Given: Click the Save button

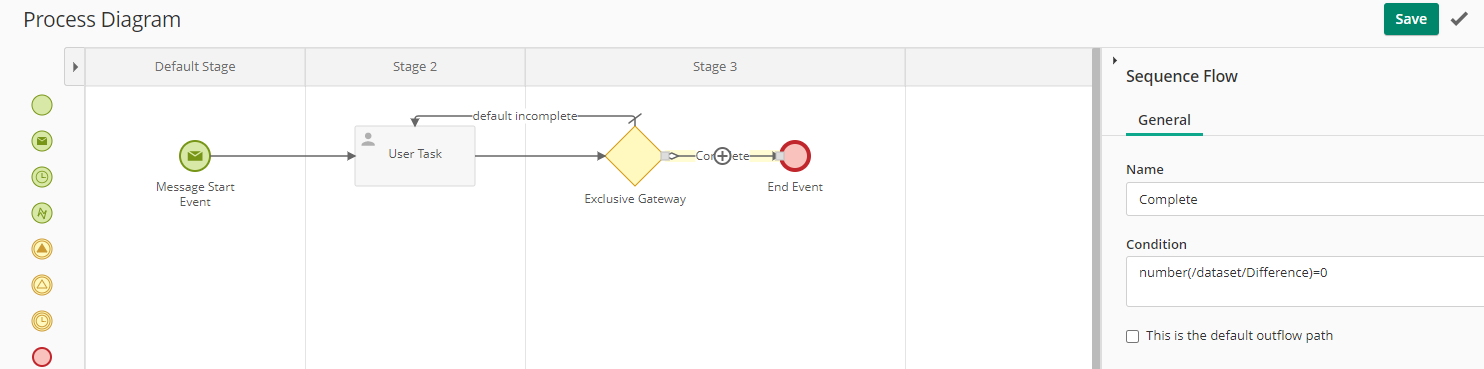Looking at the screenshot, I should tap(1411, 19).
